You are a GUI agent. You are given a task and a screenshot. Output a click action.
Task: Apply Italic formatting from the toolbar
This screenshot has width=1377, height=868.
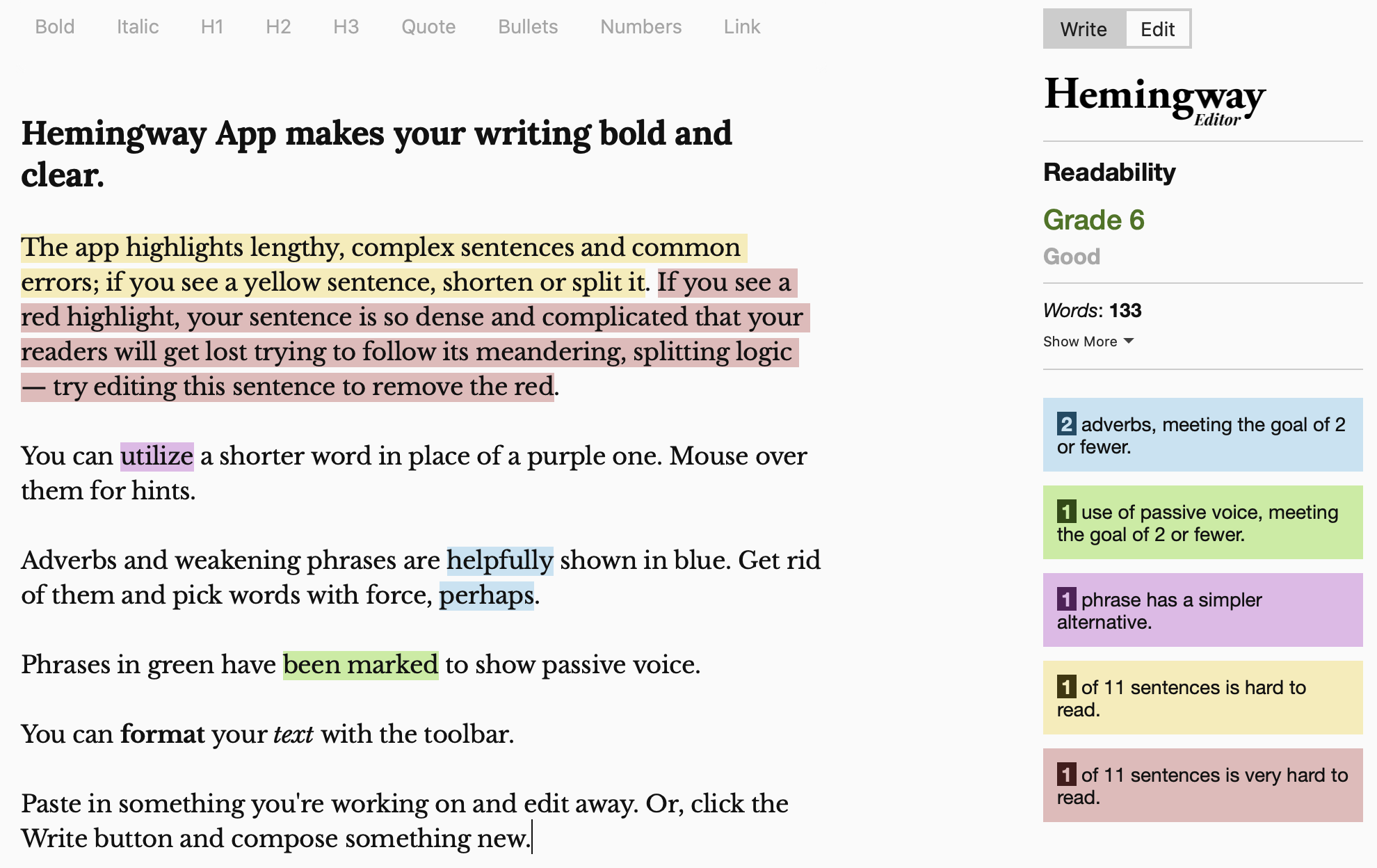137,26
